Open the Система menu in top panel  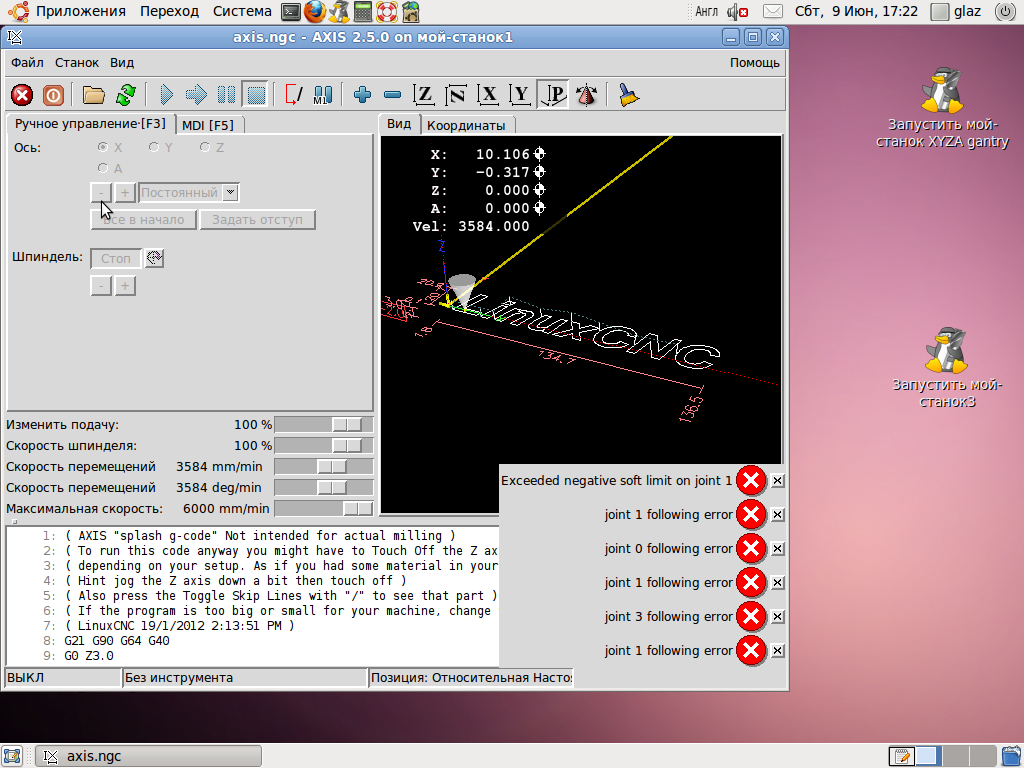pyautogui.click(x=242, y=11)
